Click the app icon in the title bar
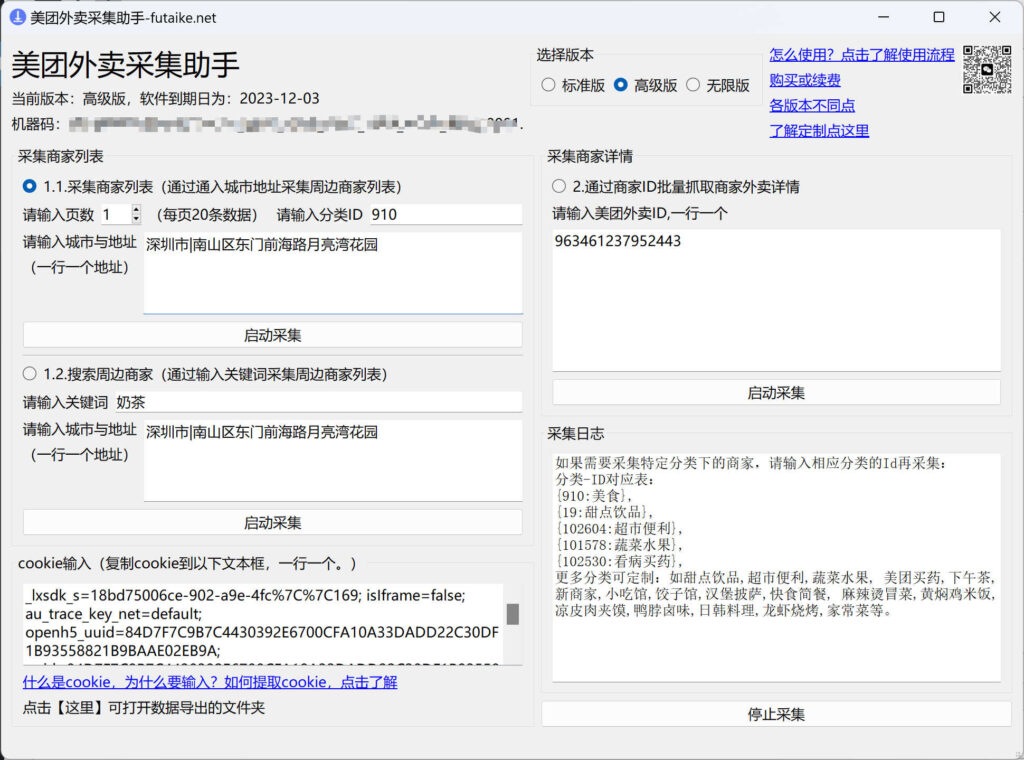 pyautogui.click(x=18, y=17)
